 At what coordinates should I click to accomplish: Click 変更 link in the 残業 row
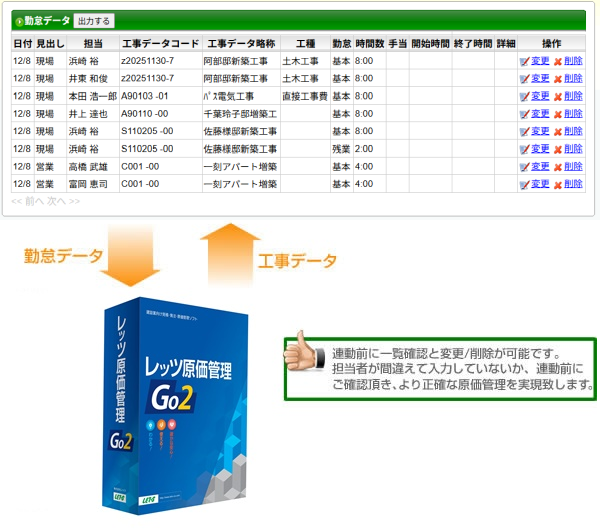point(540,150)
